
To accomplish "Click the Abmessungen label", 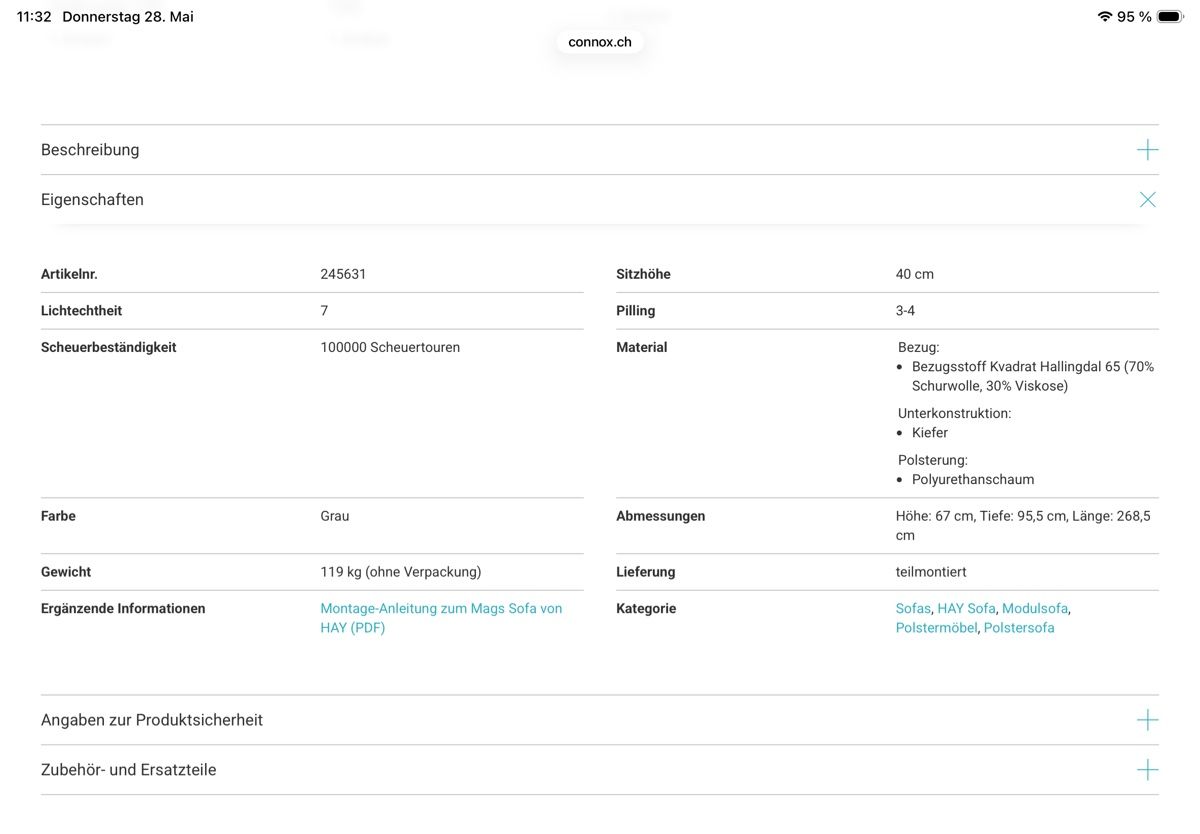I will (x=660, y=516).
